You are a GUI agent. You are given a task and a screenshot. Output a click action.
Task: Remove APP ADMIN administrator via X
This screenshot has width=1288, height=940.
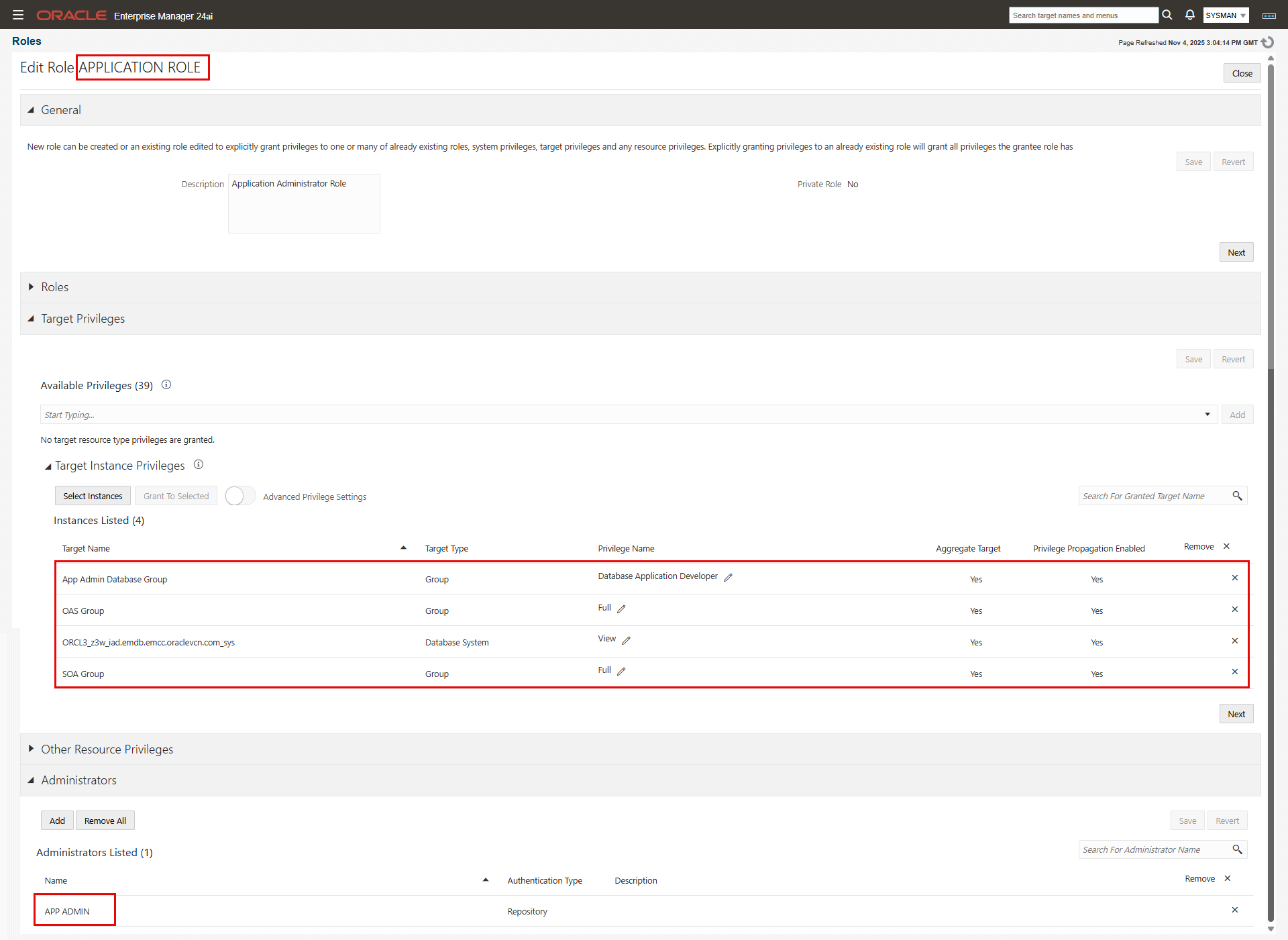[1234, 910]
